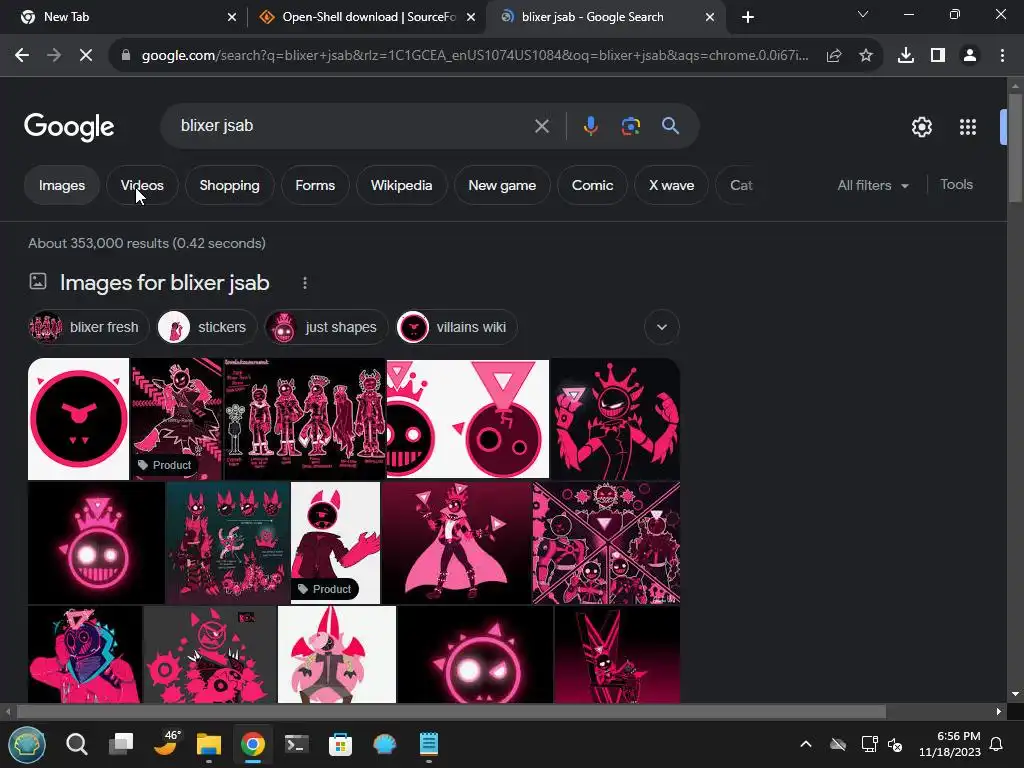Start voice search with microphone icon
This screenshot has height=768, width=1024.
pyautogui.click(x=590, y=126)
